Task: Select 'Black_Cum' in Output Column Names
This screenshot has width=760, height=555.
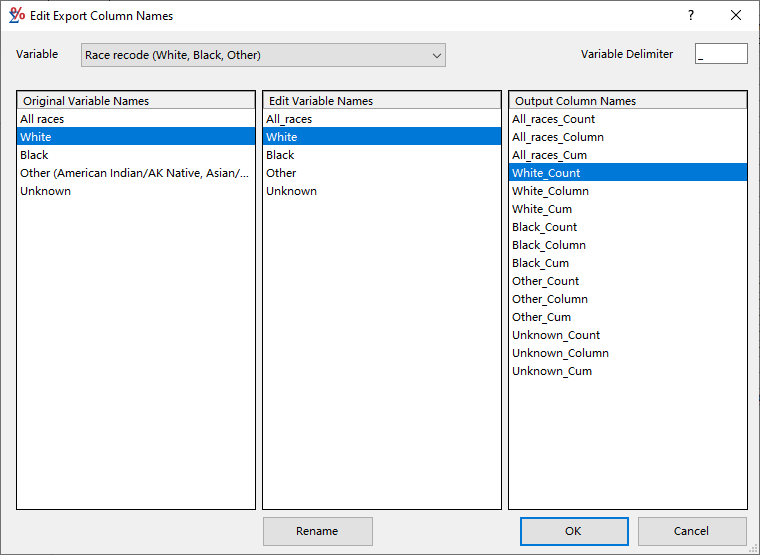Action: tap(540, 263)
